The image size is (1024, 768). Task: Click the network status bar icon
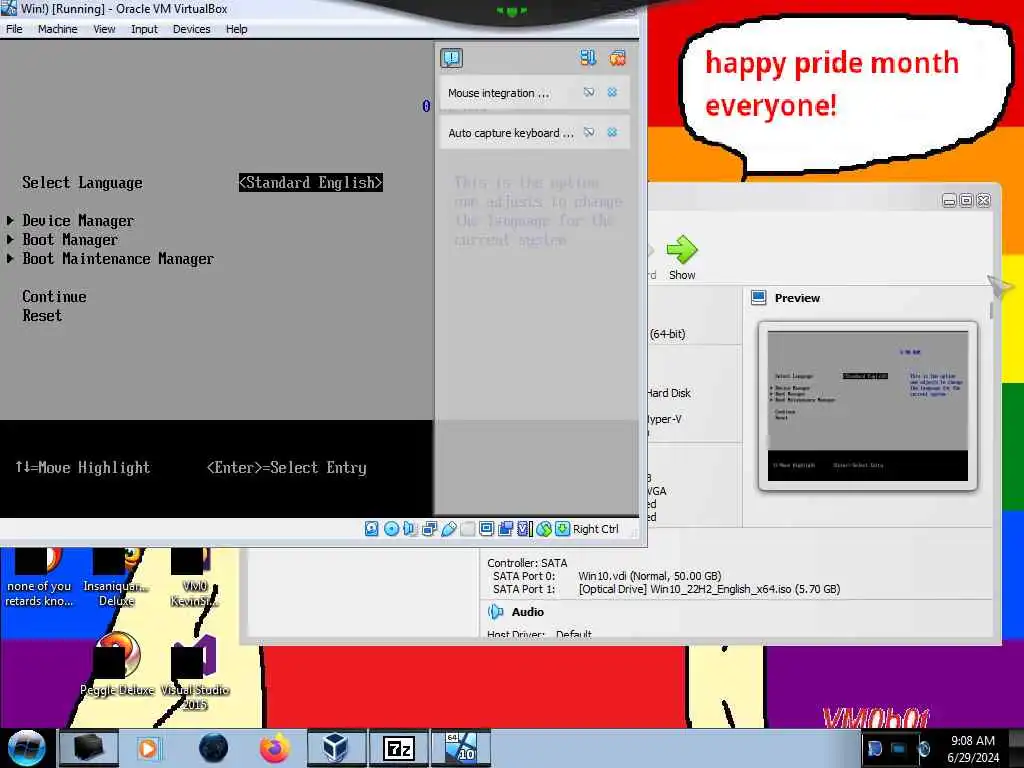click(x=429, y=529)
